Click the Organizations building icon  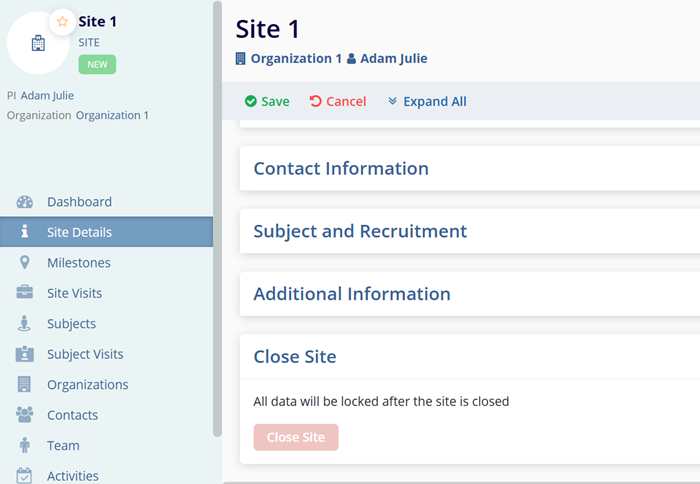pos(25,385)
